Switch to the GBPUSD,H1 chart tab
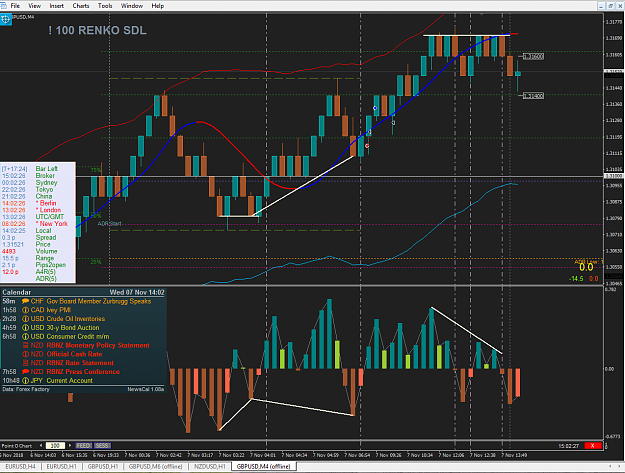The image size is (625, 473). coord(103,466)
